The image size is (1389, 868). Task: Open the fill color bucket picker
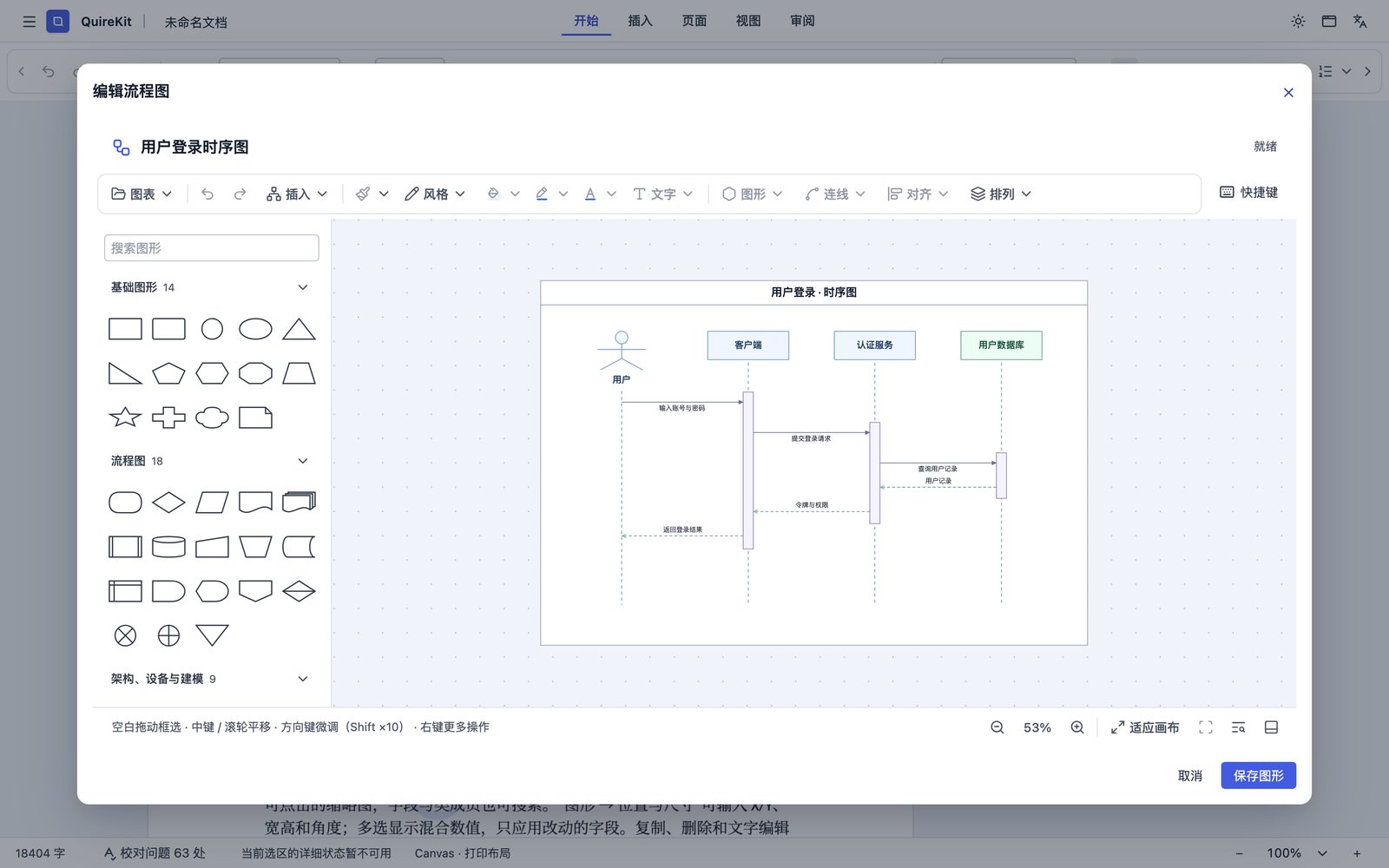[504, 194]
